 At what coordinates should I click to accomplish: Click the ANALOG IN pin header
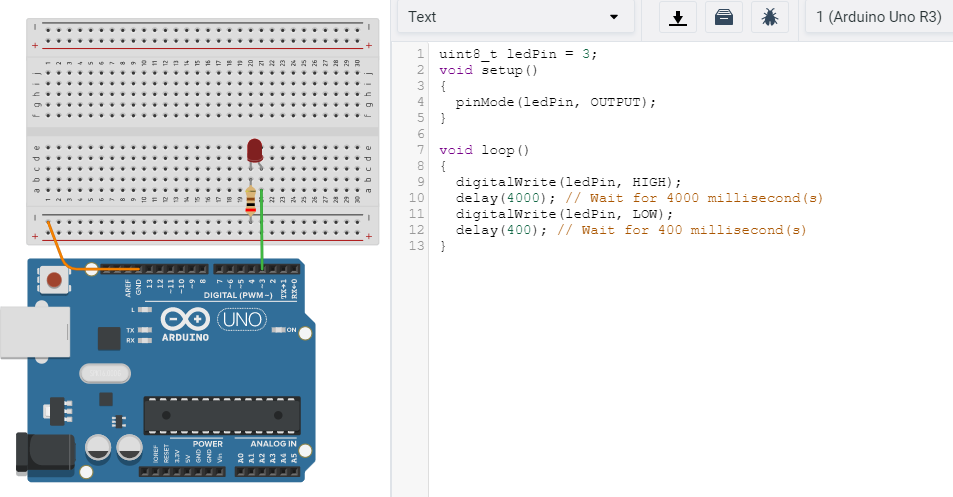267,469
